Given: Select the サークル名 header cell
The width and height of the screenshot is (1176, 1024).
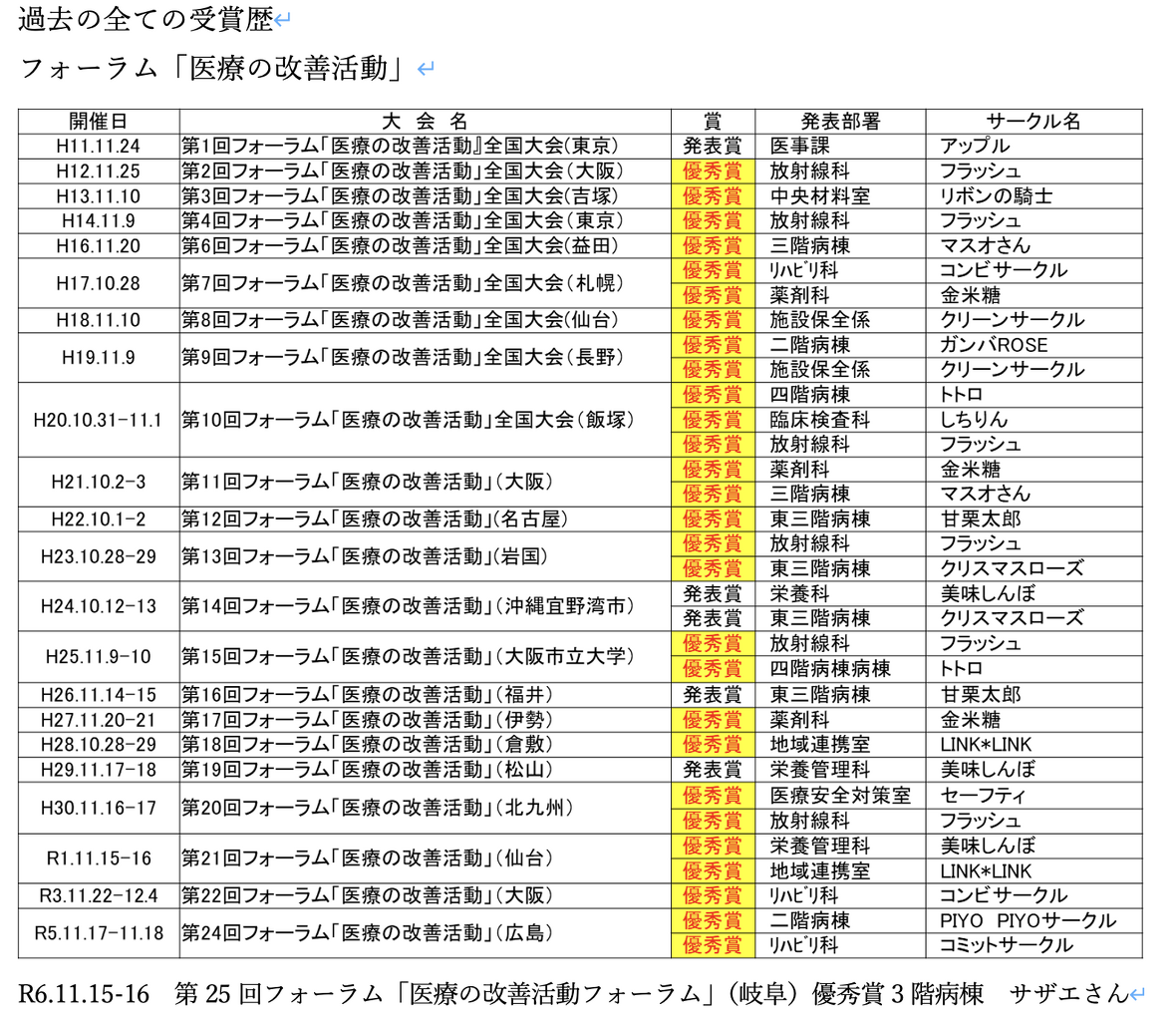Looking at the screenshot, I should click(x=1032, y=122).
